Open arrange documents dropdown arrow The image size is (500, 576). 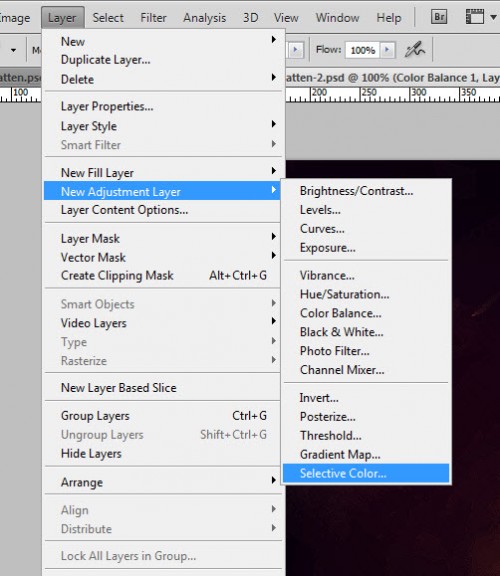click(493, 17)
